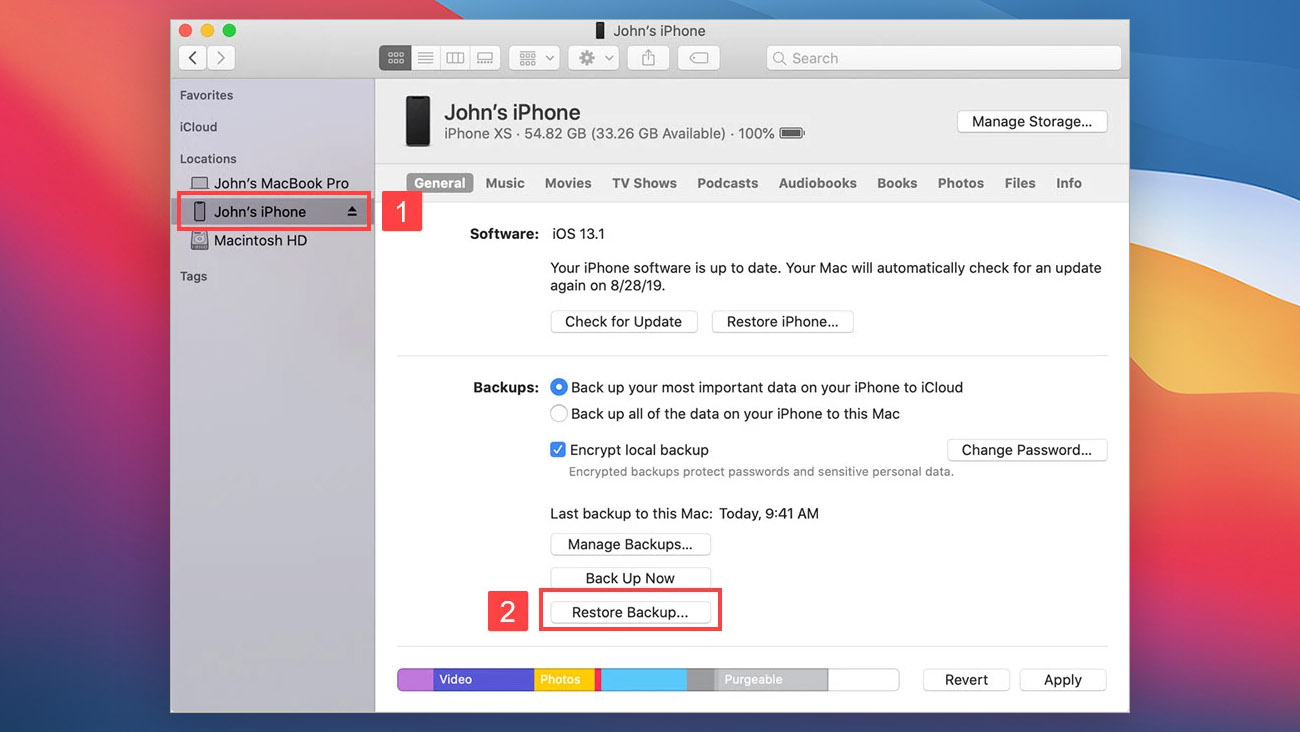
Task: Click Check for Update button
Action: pyautogui.click(x=623, y=321)
